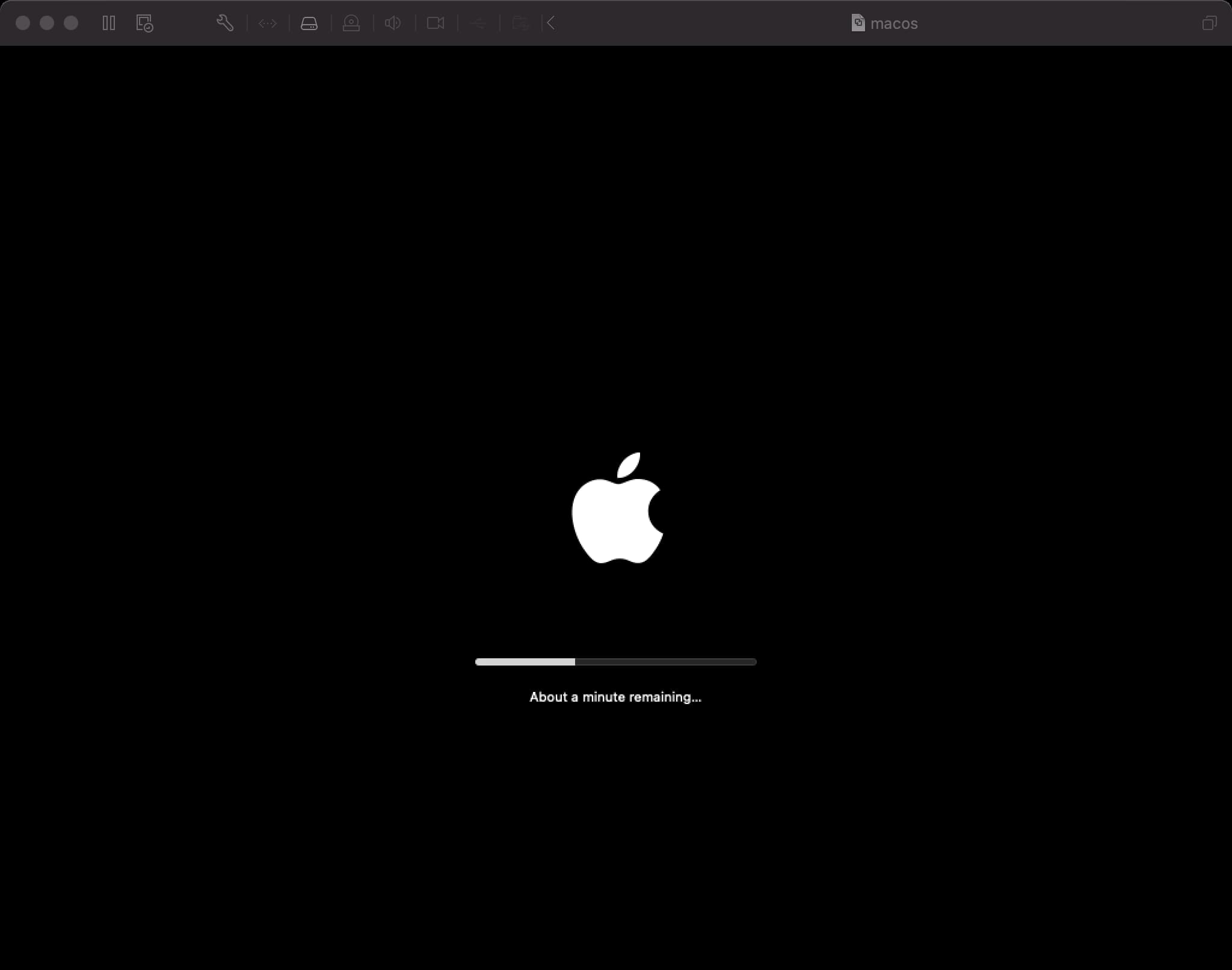Click the wrench button to adjust VM configuration
1232x970 pixels.
224,23
